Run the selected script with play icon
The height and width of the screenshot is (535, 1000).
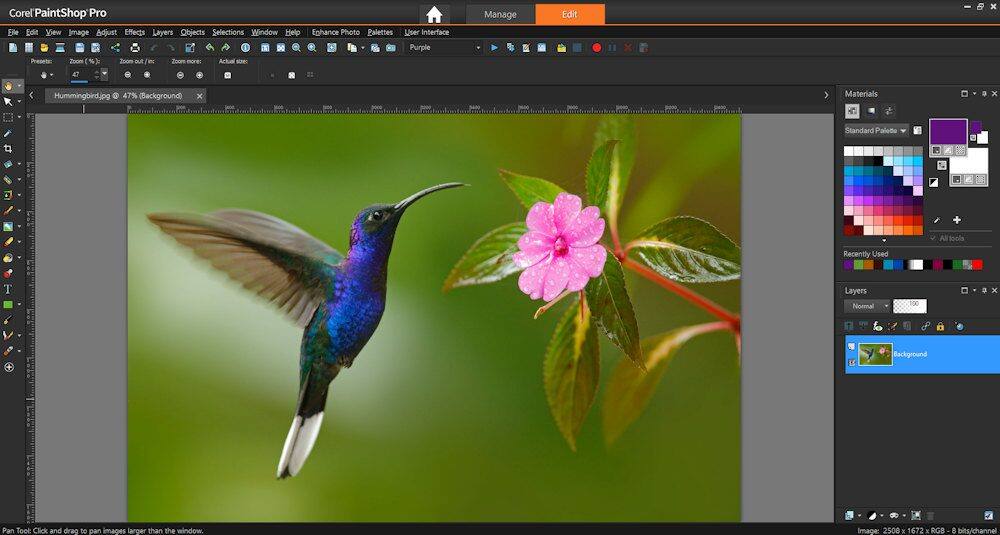[x=494, y=48]
